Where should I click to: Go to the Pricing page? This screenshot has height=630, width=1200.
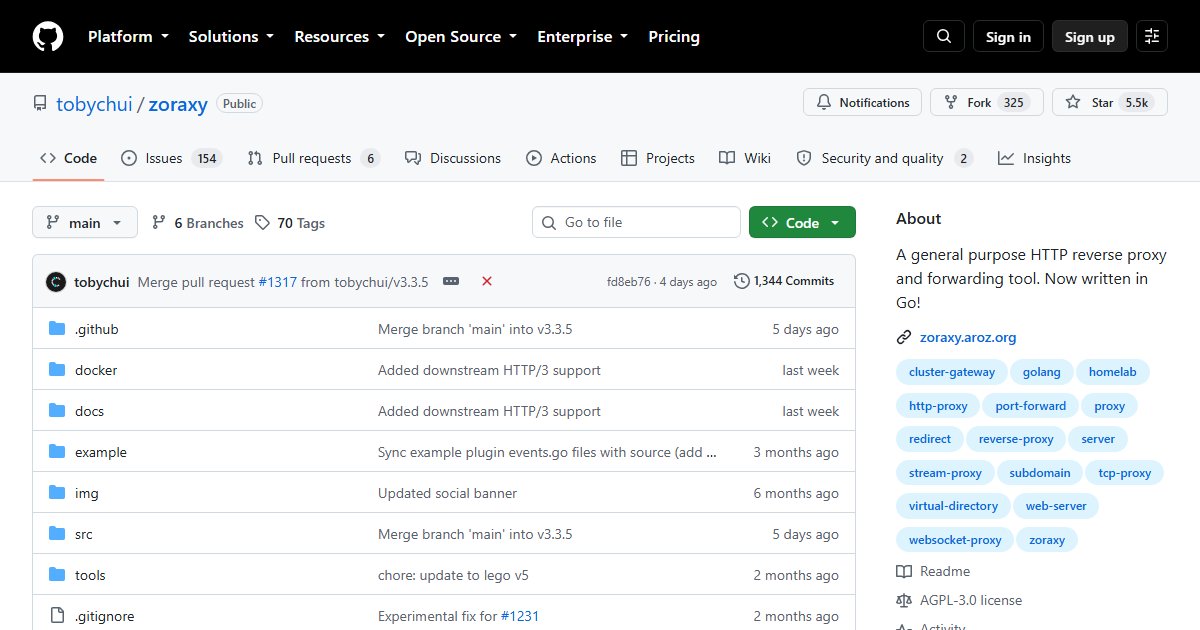point(674,37)
